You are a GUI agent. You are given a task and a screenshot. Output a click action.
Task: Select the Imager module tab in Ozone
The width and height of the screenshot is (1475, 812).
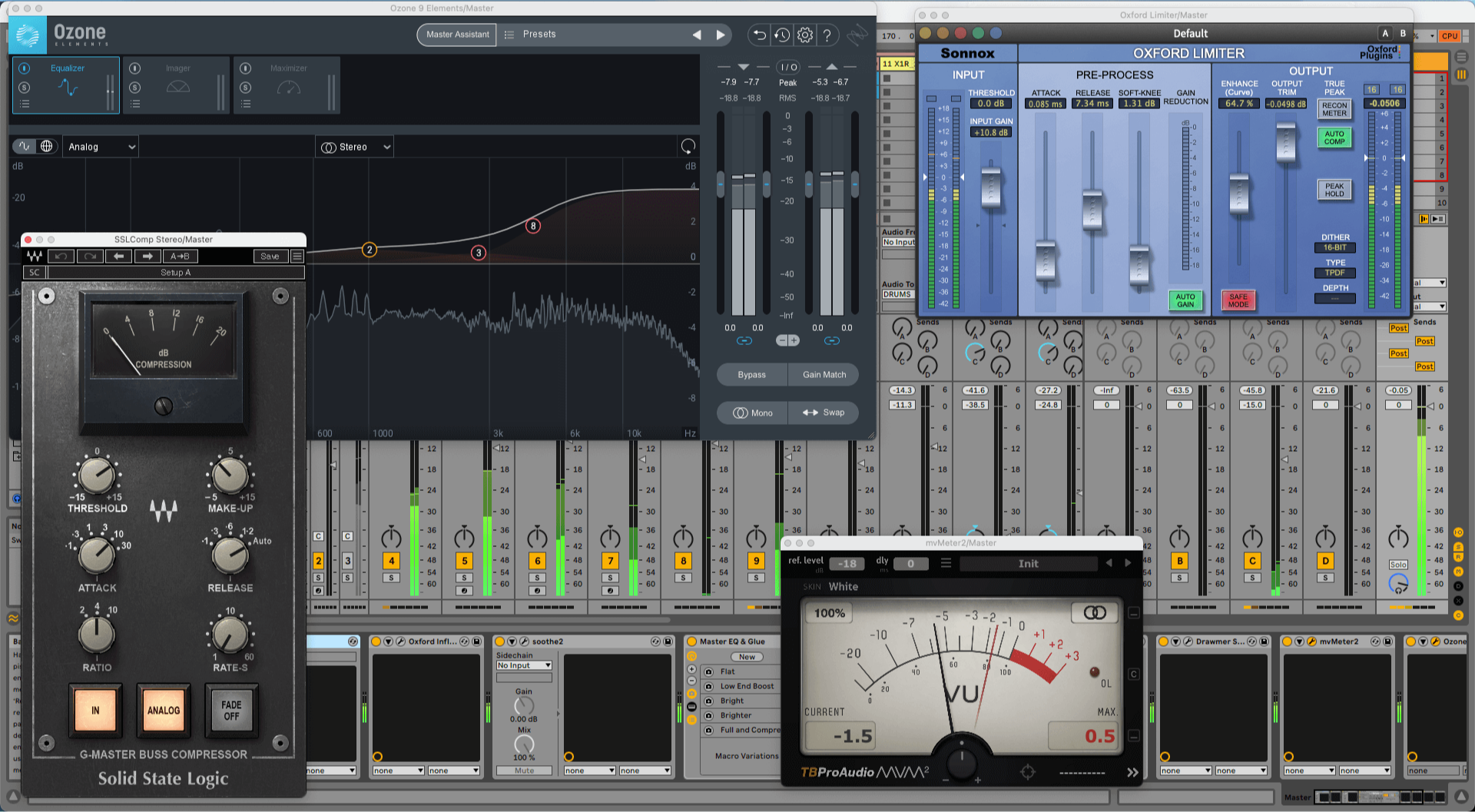[x=177, y=85]
